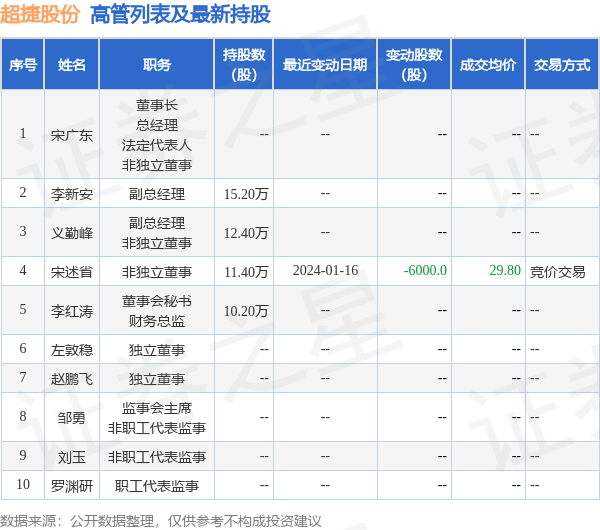The height and width of the screenshot is (530, 600).
Task: Click the 姓名 column header
Action: 72,65
